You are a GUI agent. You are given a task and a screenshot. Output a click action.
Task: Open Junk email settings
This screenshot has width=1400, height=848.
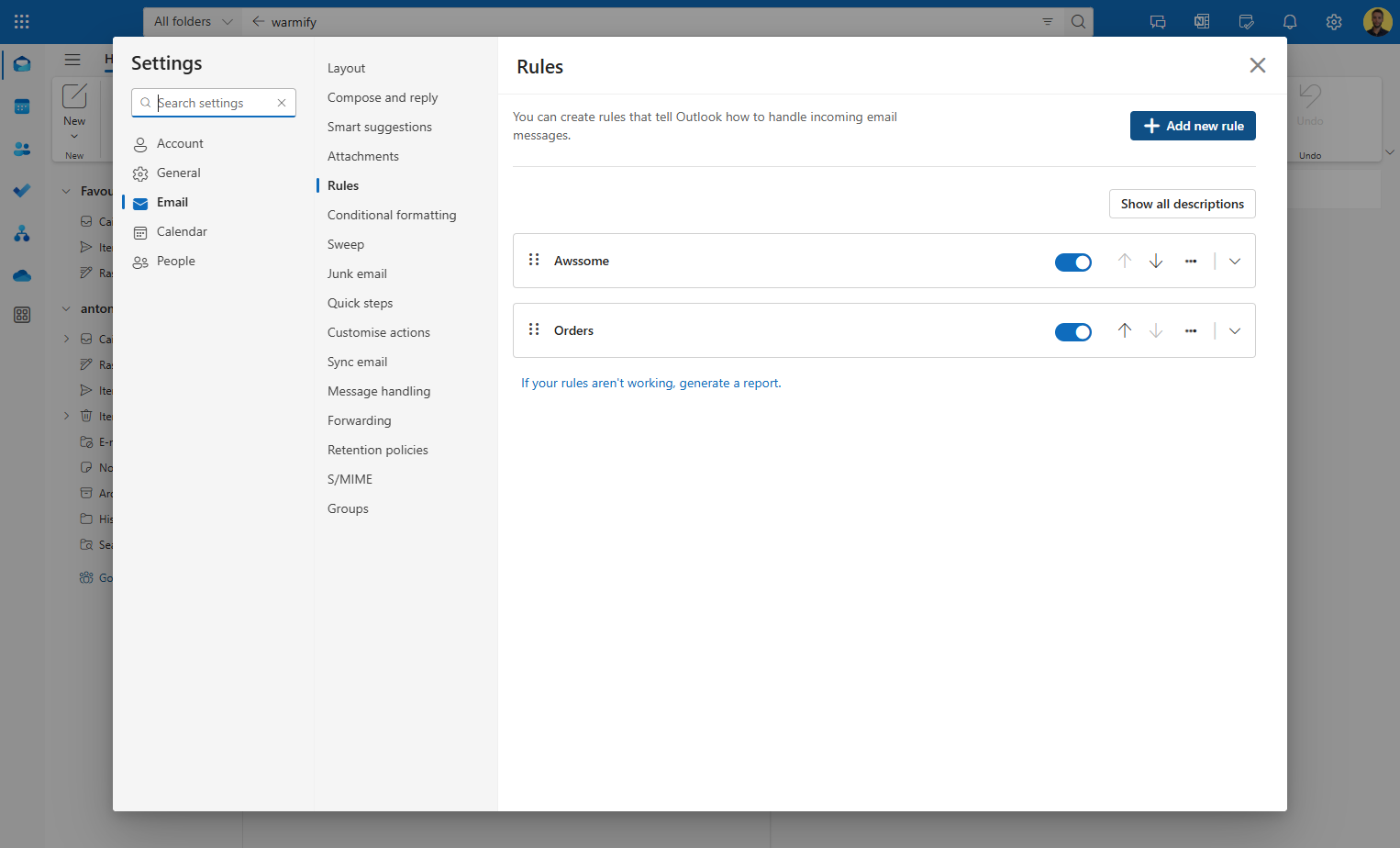click(x=357, y=273)
